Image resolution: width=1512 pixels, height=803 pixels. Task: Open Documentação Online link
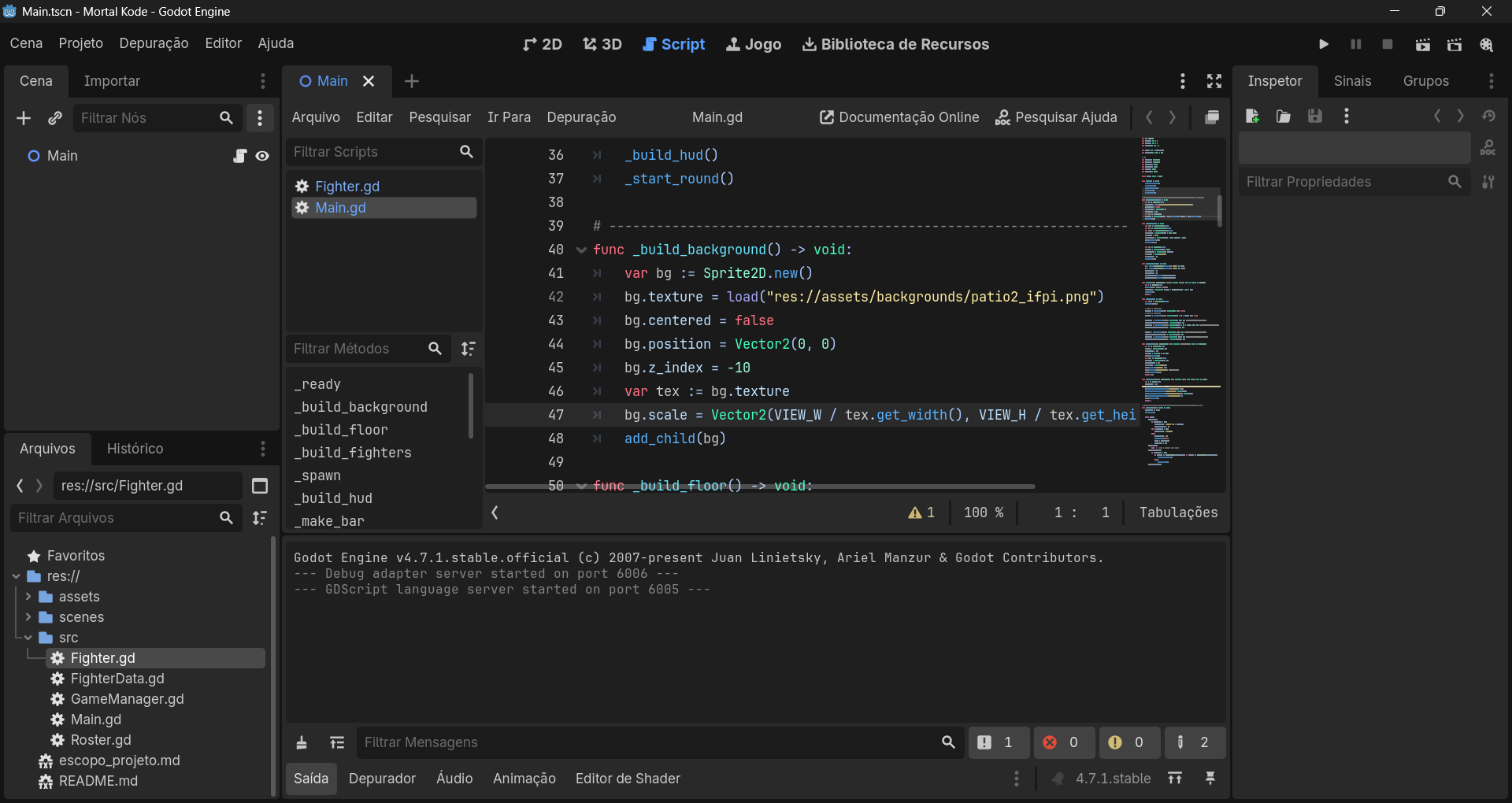pyautogui.click(x=899, y=117)
